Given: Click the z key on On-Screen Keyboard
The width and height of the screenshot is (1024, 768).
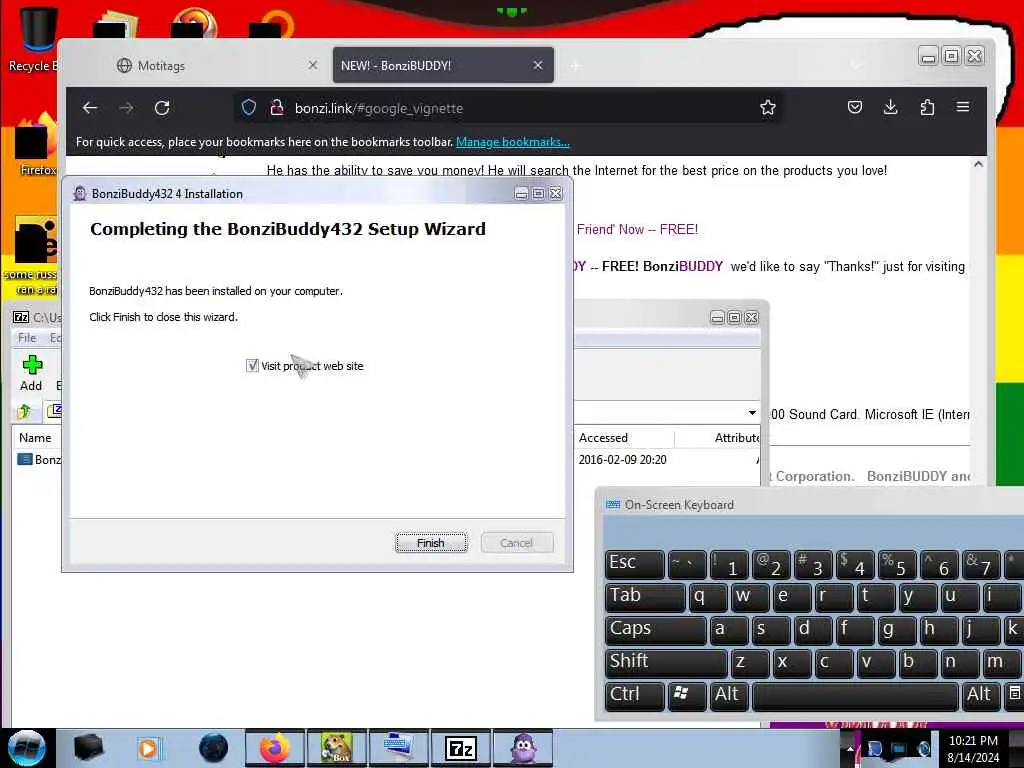Looking at the screenshot, I should coord(750,662).
